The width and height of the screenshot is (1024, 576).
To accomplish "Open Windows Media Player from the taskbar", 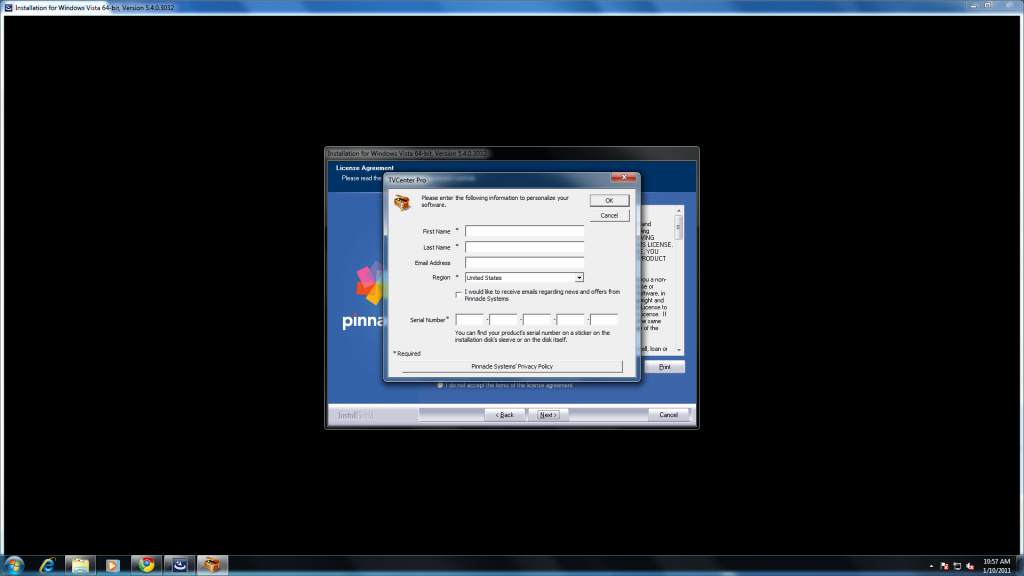I will point(113,565).
